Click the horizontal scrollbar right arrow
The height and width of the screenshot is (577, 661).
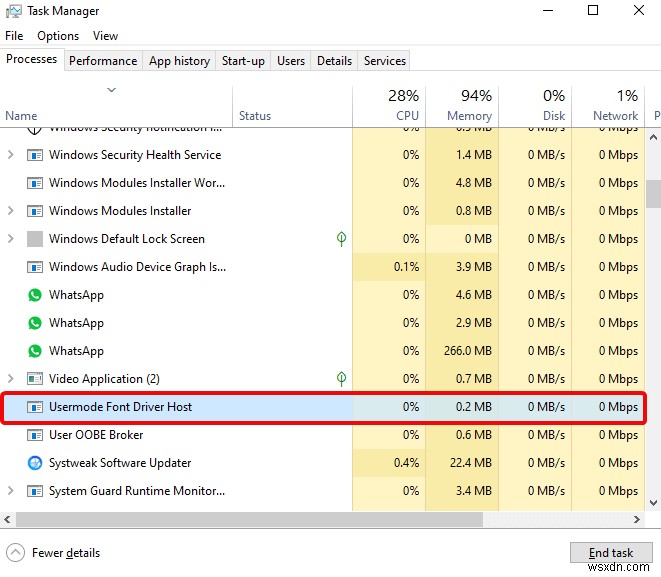click(637, 519)
